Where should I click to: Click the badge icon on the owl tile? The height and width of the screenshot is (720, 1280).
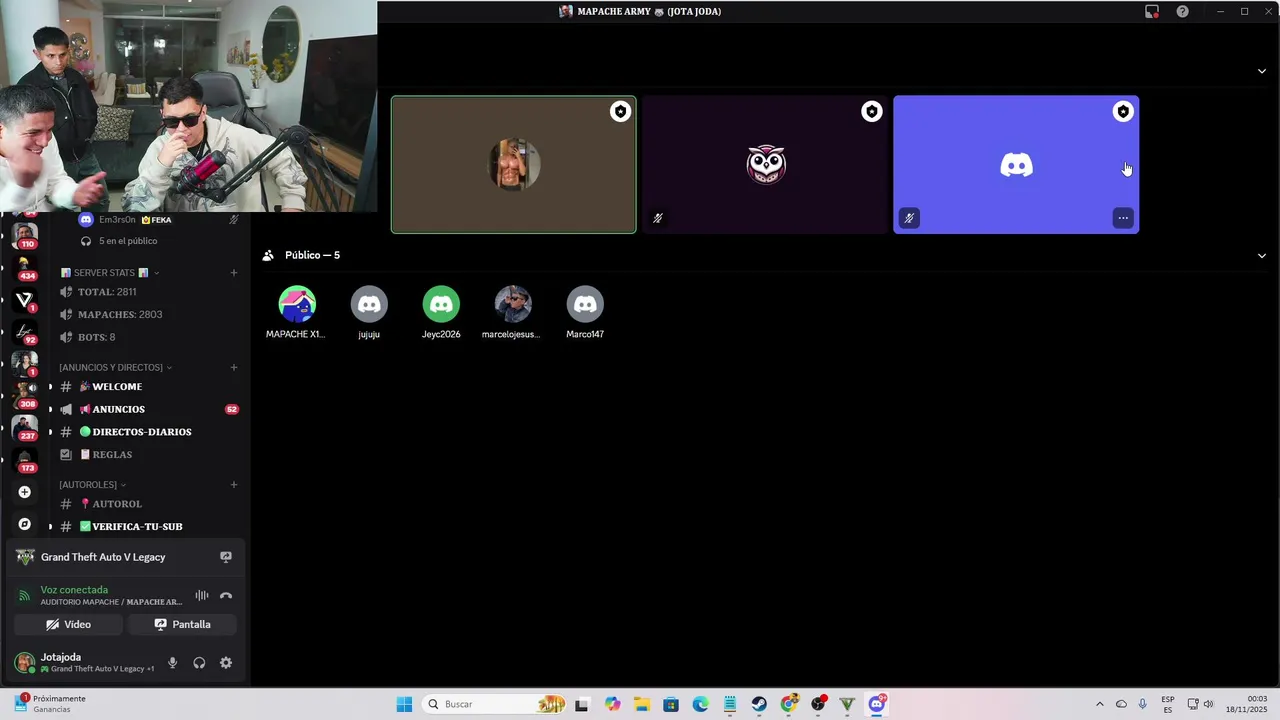pos(872,112)
